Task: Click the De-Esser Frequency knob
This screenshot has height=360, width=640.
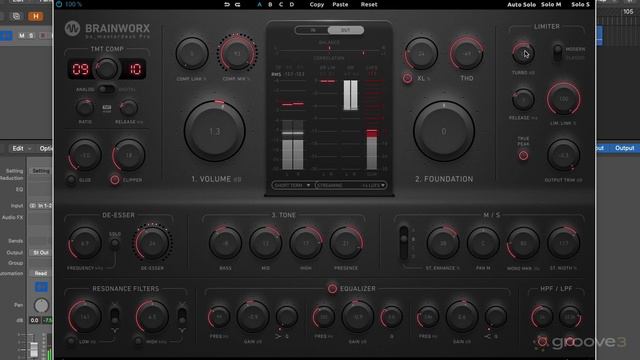Action: point(84,244)
